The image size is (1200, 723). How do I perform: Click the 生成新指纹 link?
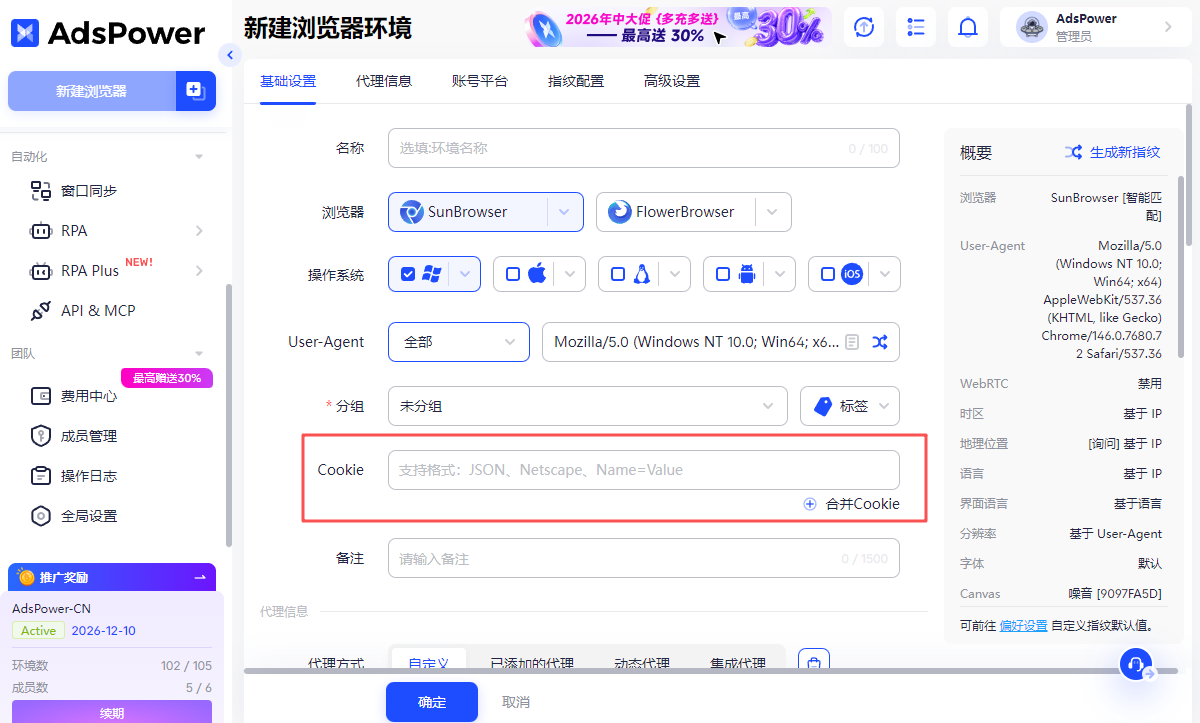(x=1125, y=152)
